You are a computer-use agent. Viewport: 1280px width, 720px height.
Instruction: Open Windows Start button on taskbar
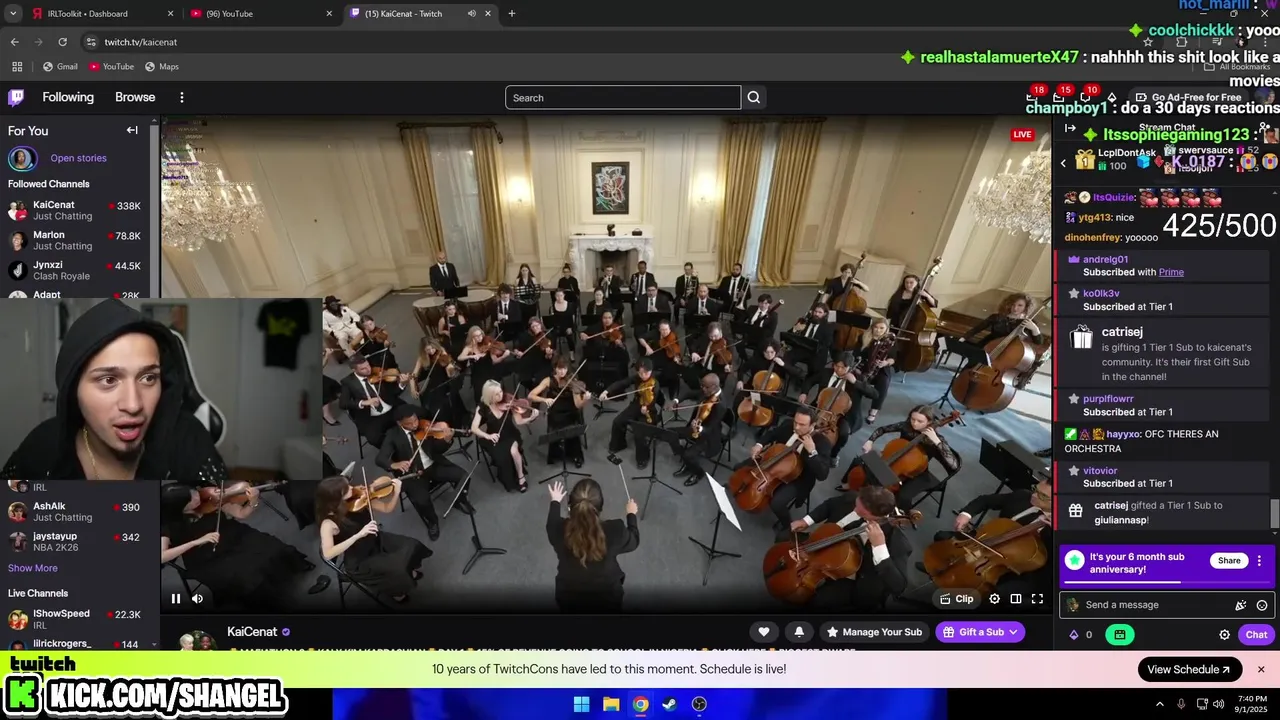pos(581,704)
